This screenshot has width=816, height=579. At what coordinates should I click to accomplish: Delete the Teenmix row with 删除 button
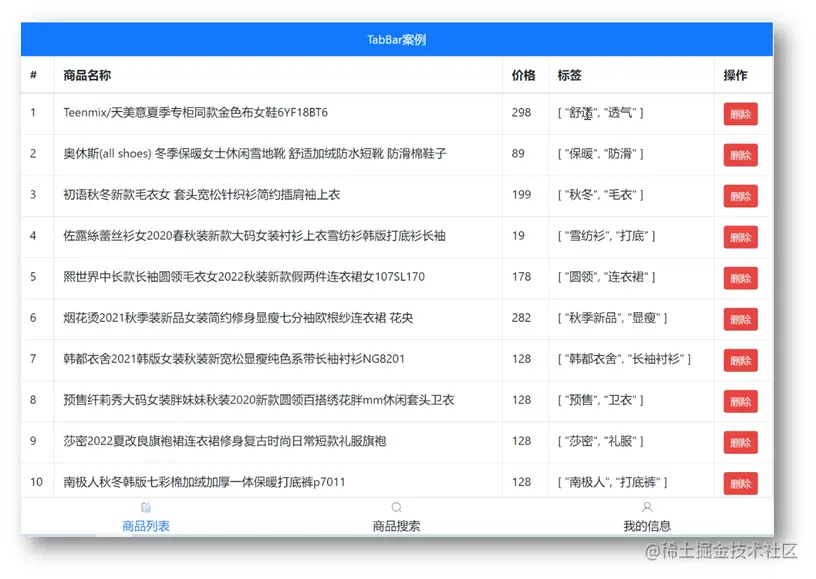coord(740,114)
